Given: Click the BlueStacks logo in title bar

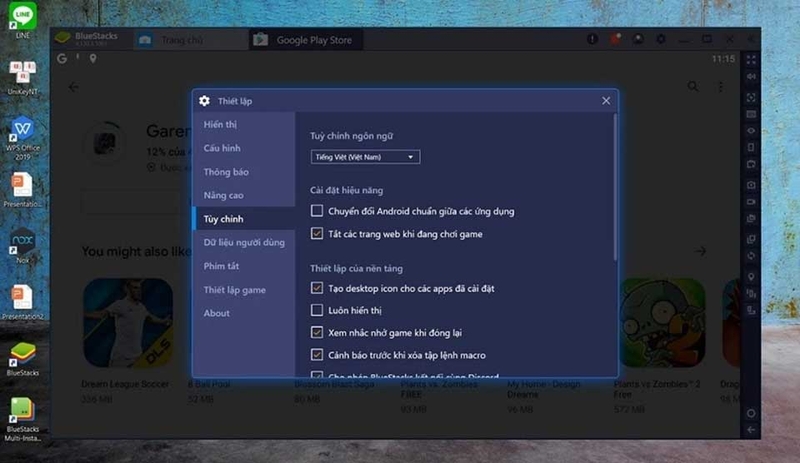Looking at the screenshot, I should tap(62, 38).
